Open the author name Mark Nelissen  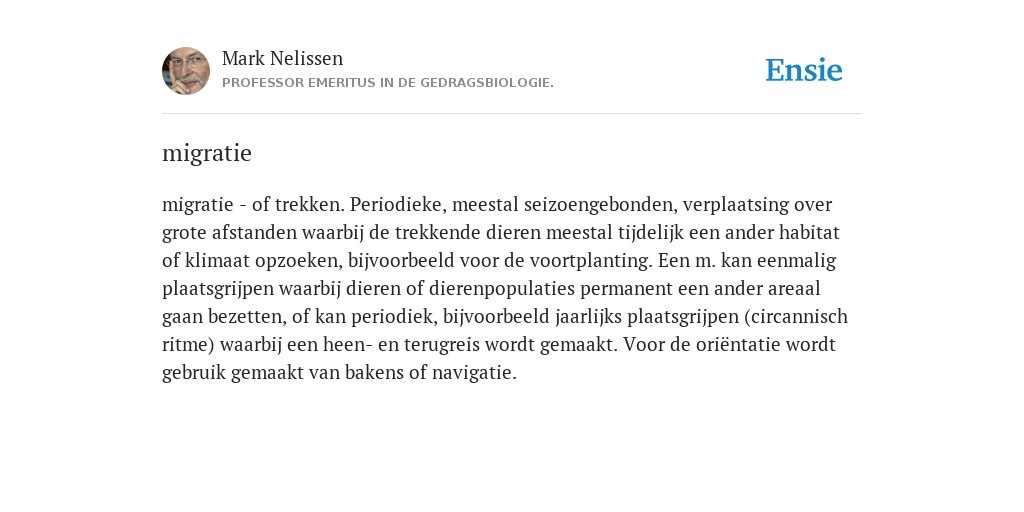click(282, 59)
